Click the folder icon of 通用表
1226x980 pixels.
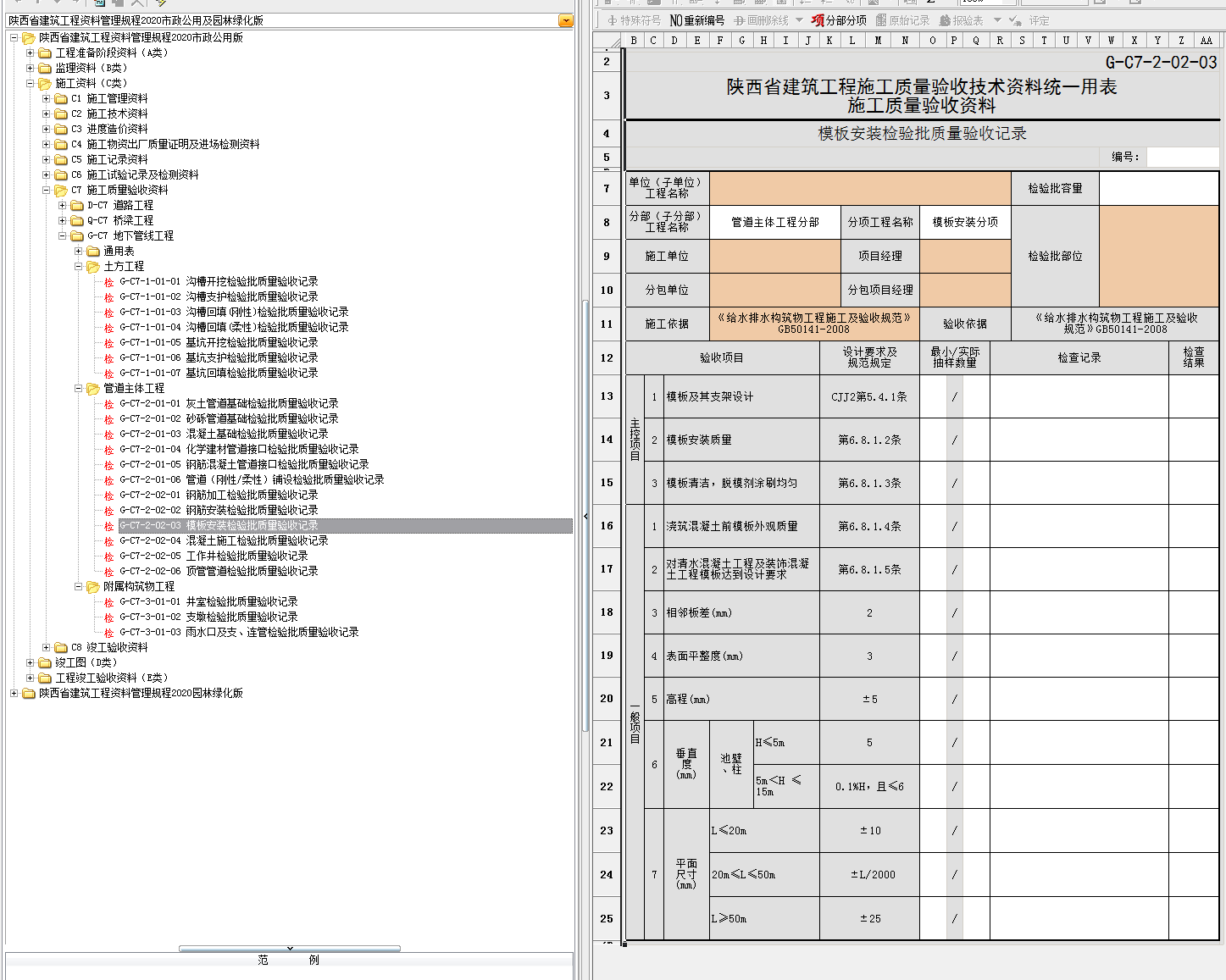point(93,251)
